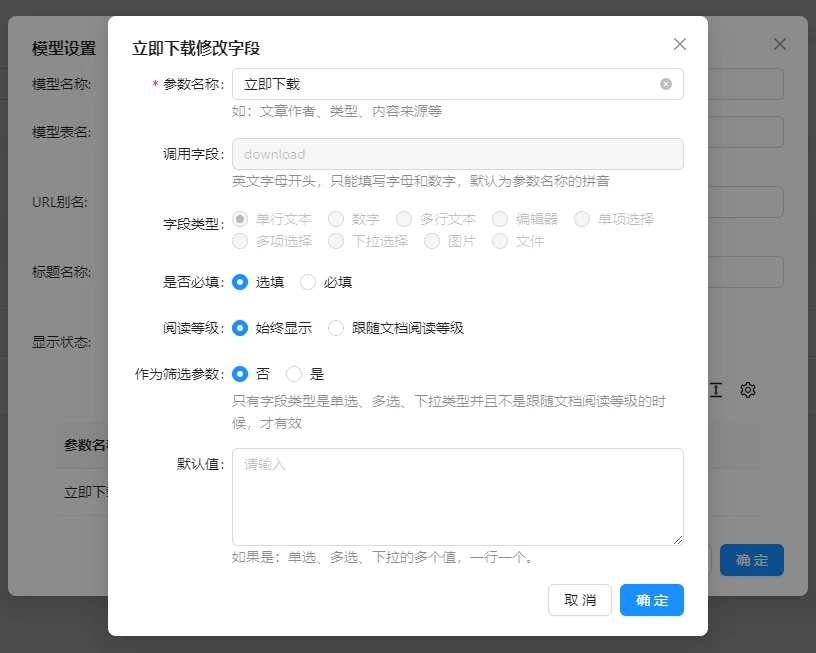Focus the 默认值 text area
The height and width of the screenshot is (653, 816).
tap(457, 497)
